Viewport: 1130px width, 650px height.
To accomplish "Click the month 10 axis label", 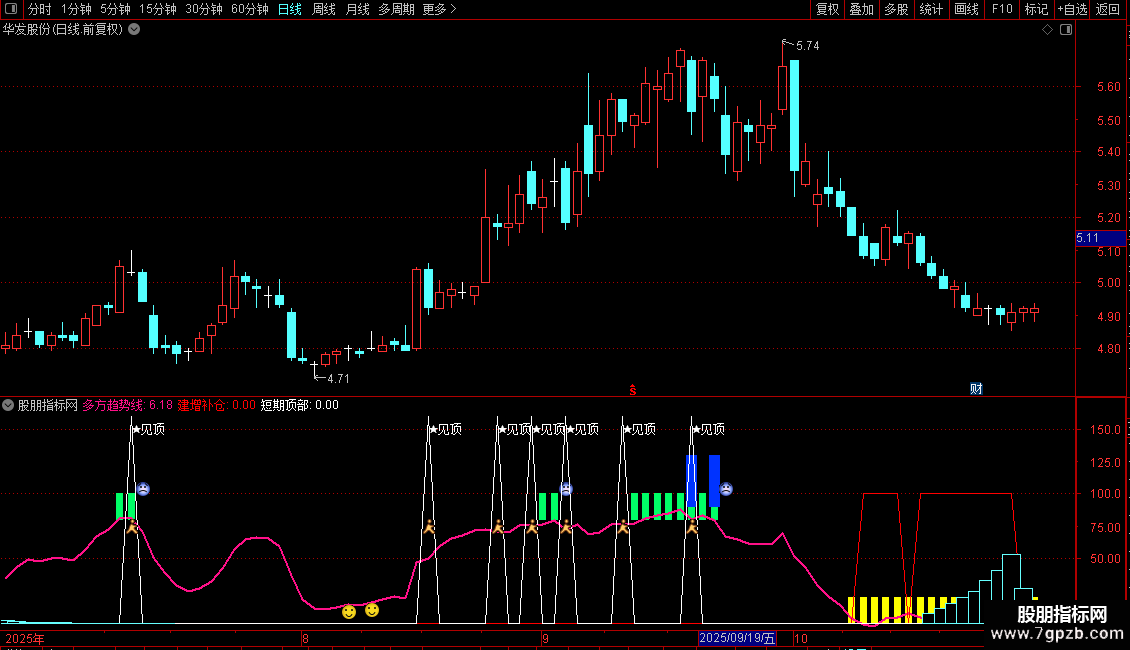I will click(801, 638).
